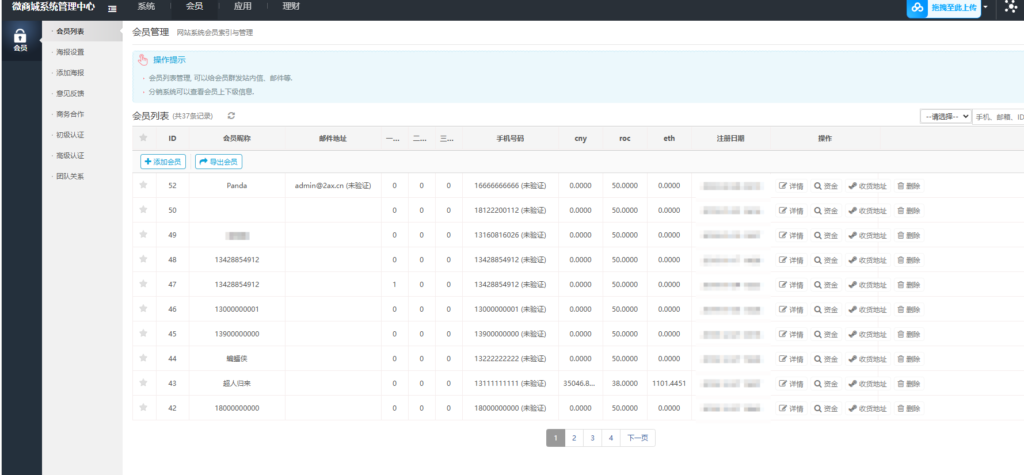
Task: Click the member search input field
Action: tap(998, 116)
